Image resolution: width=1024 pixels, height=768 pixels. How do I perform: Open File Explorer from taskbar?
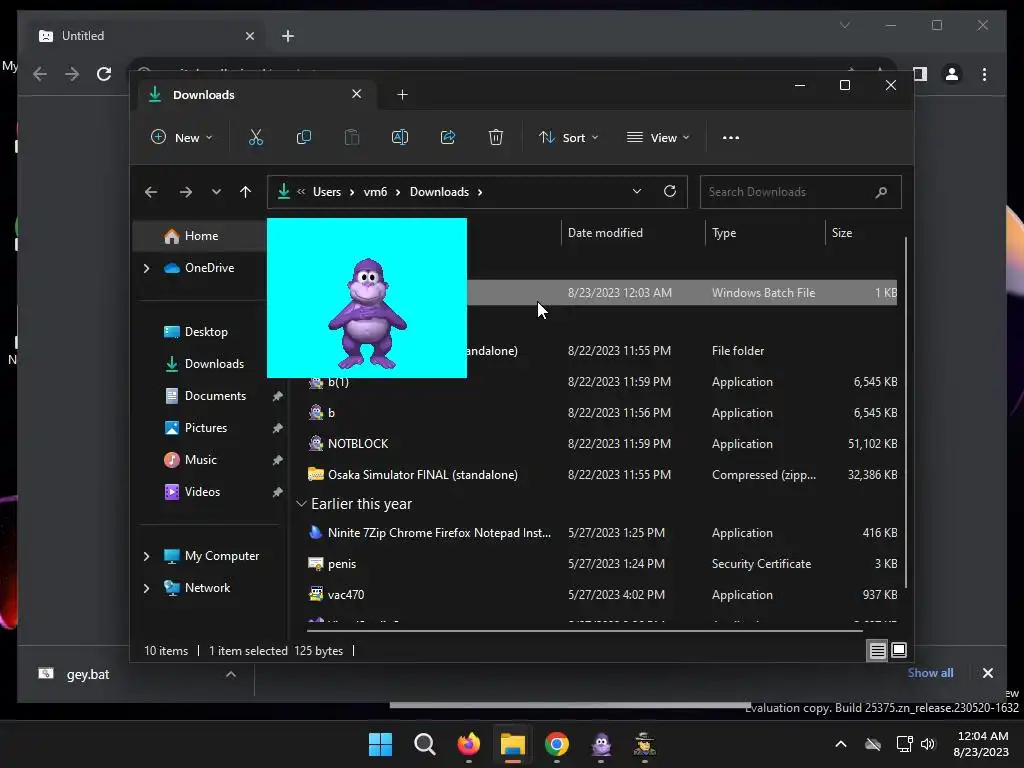(x=513, y=744)
